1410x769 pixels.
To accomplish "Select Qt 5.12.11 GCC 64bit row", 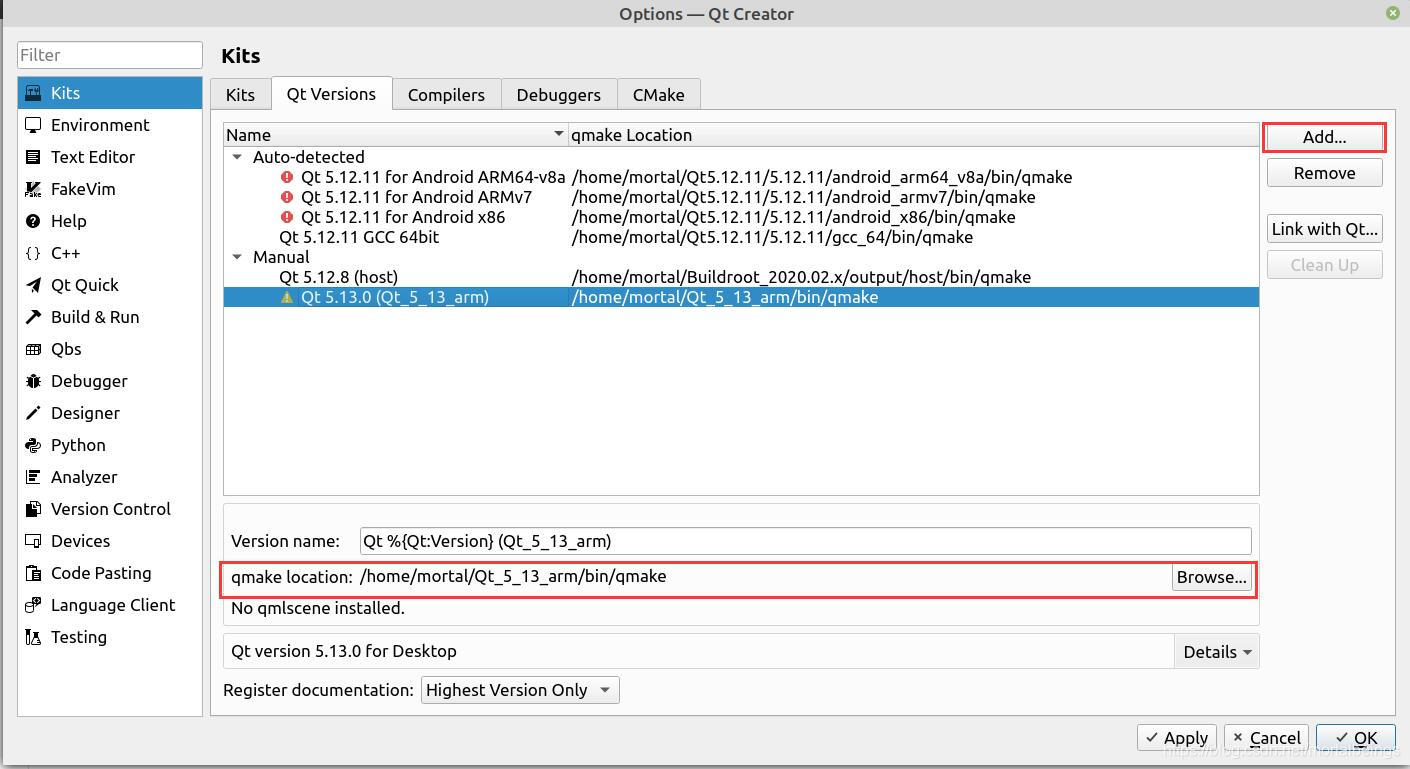I will [741, 237].
